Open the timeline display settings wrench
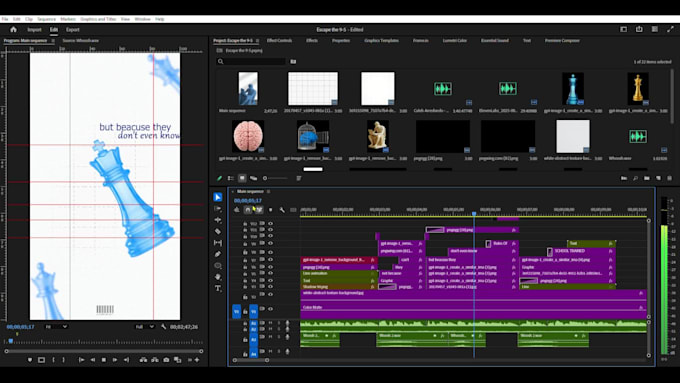Image resolution: width=680 pixels, height=383 pixels. pos(282,210)
